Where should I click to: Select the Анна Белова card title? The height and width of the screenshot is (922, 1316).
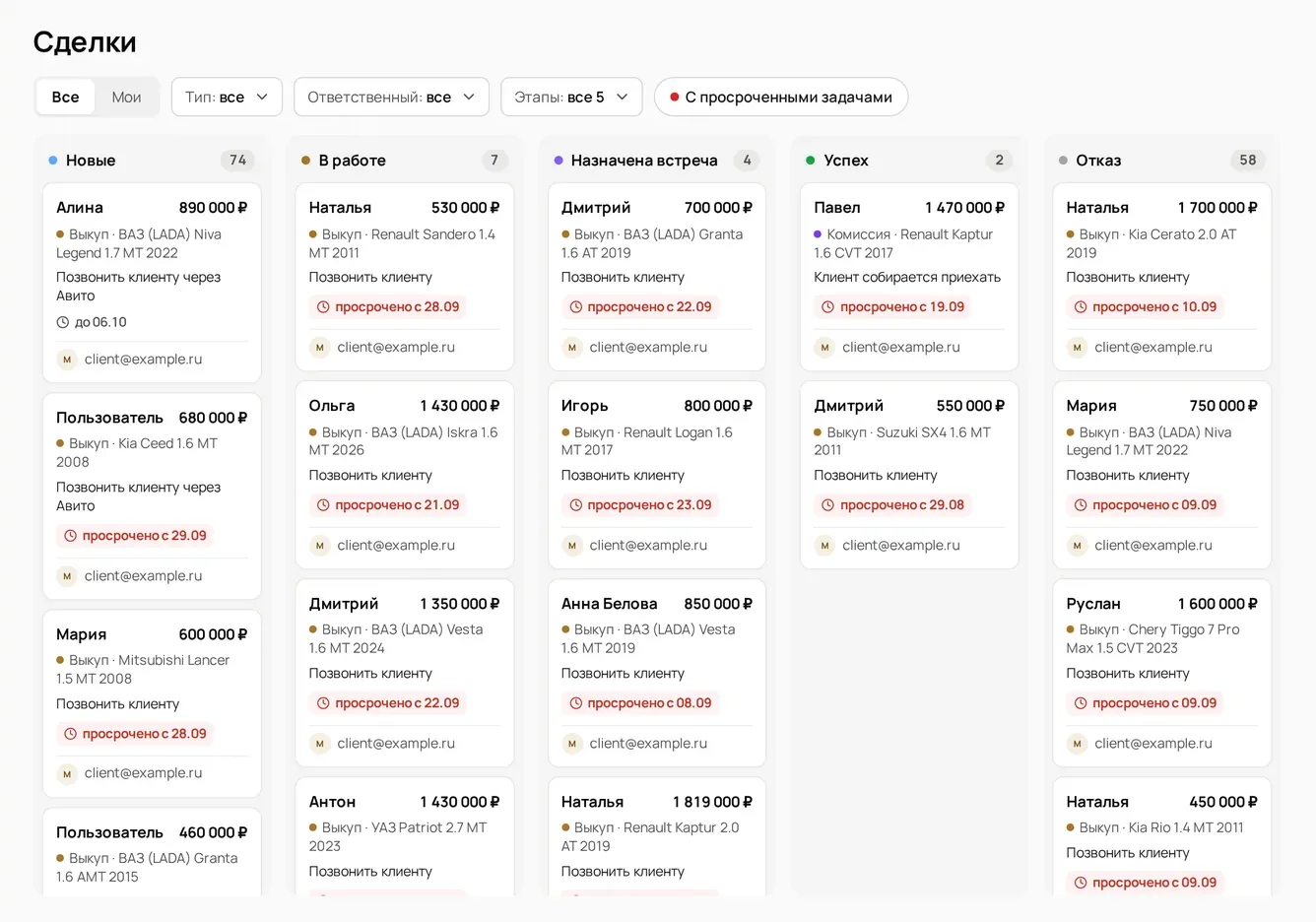610,604
